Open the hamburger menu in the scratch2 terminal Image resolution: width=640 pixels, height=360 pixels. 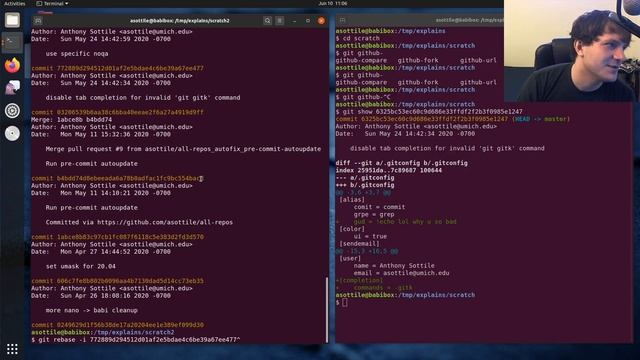click(x=280, y=20)
